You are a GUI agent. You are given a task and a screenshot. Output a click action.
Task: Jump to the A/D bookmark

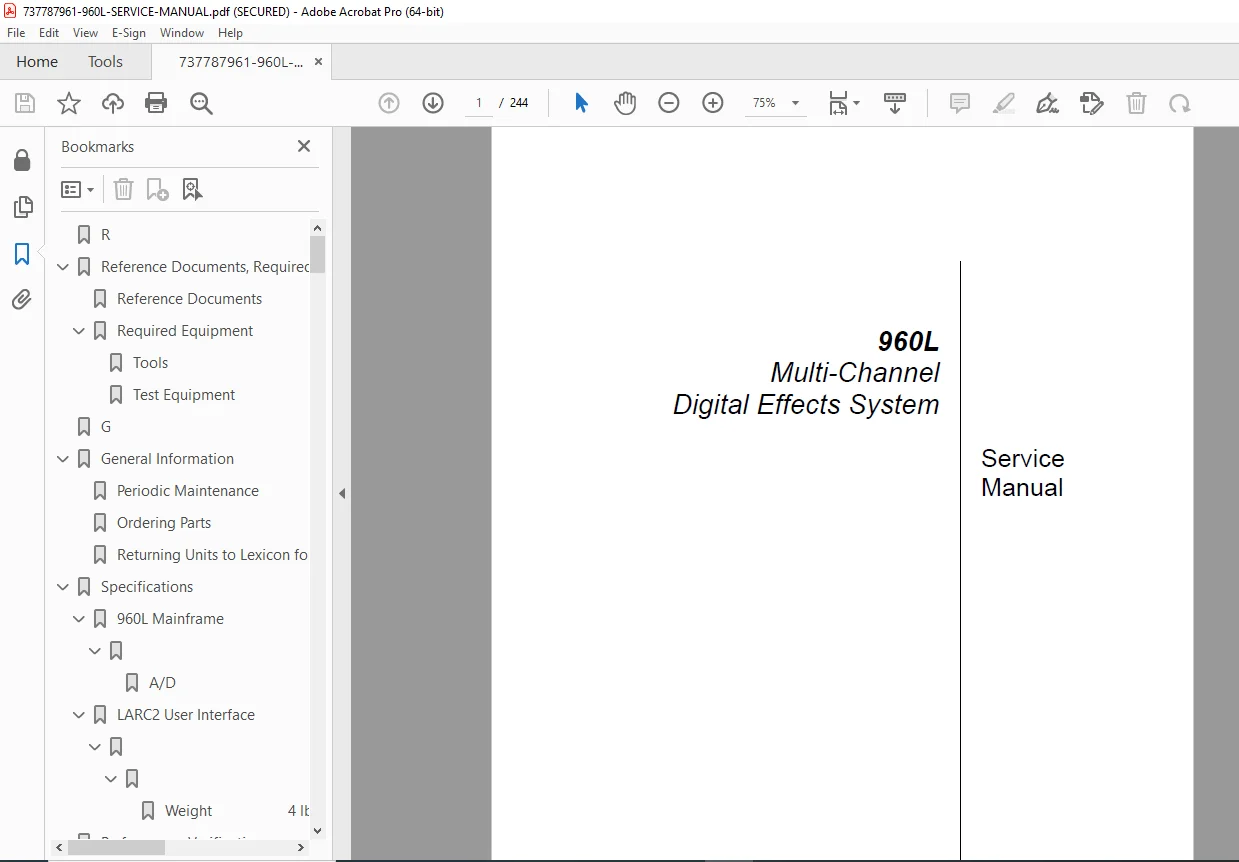(x=162, y=683)
